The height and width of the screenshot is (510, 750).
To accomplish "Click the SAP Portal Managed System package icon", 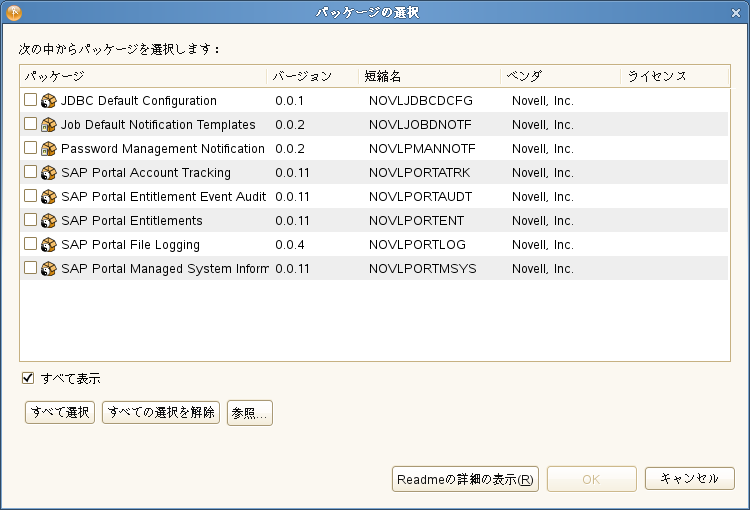I will (x=48, y=268).
